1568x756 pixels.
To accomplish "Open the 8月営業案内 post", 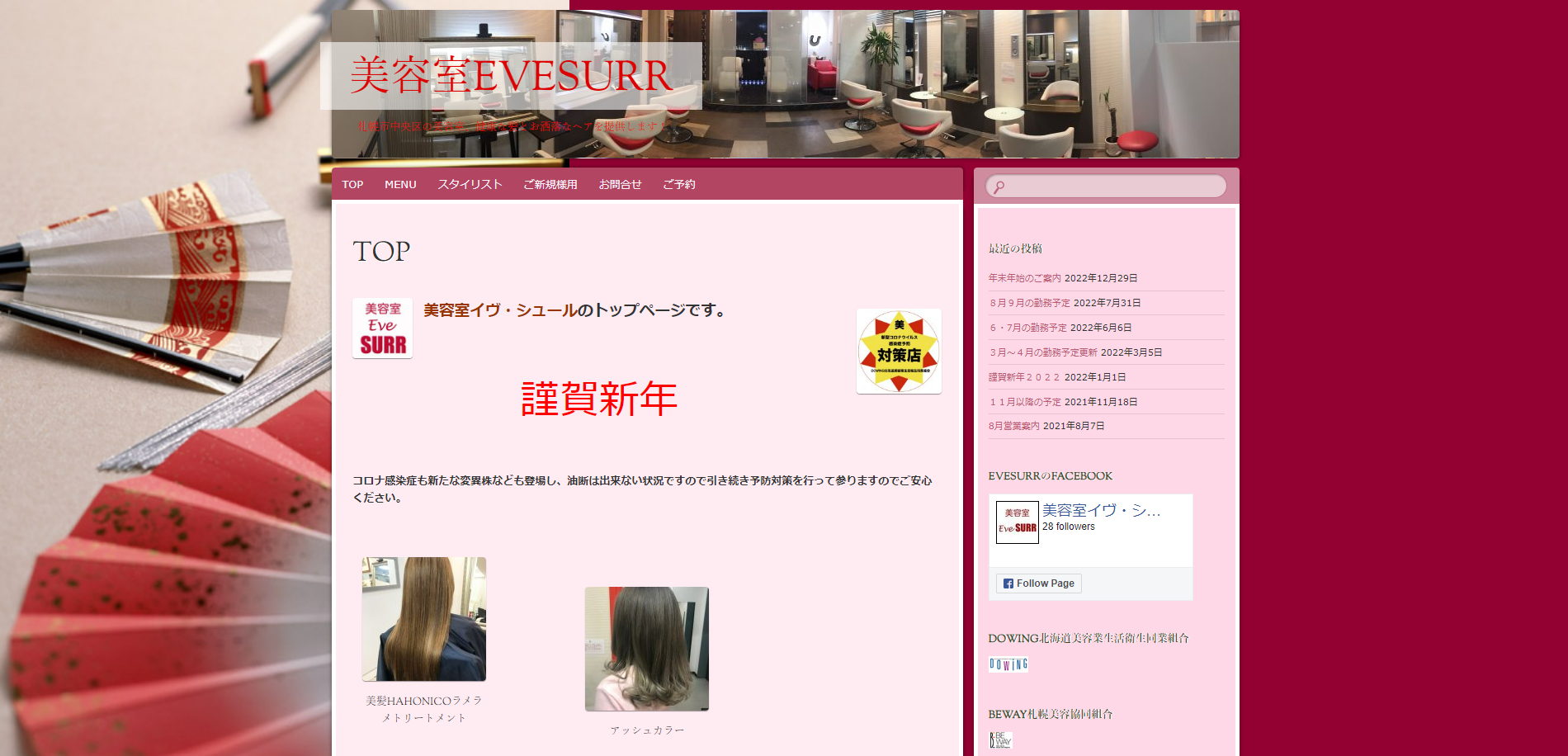I will 1014,426.
